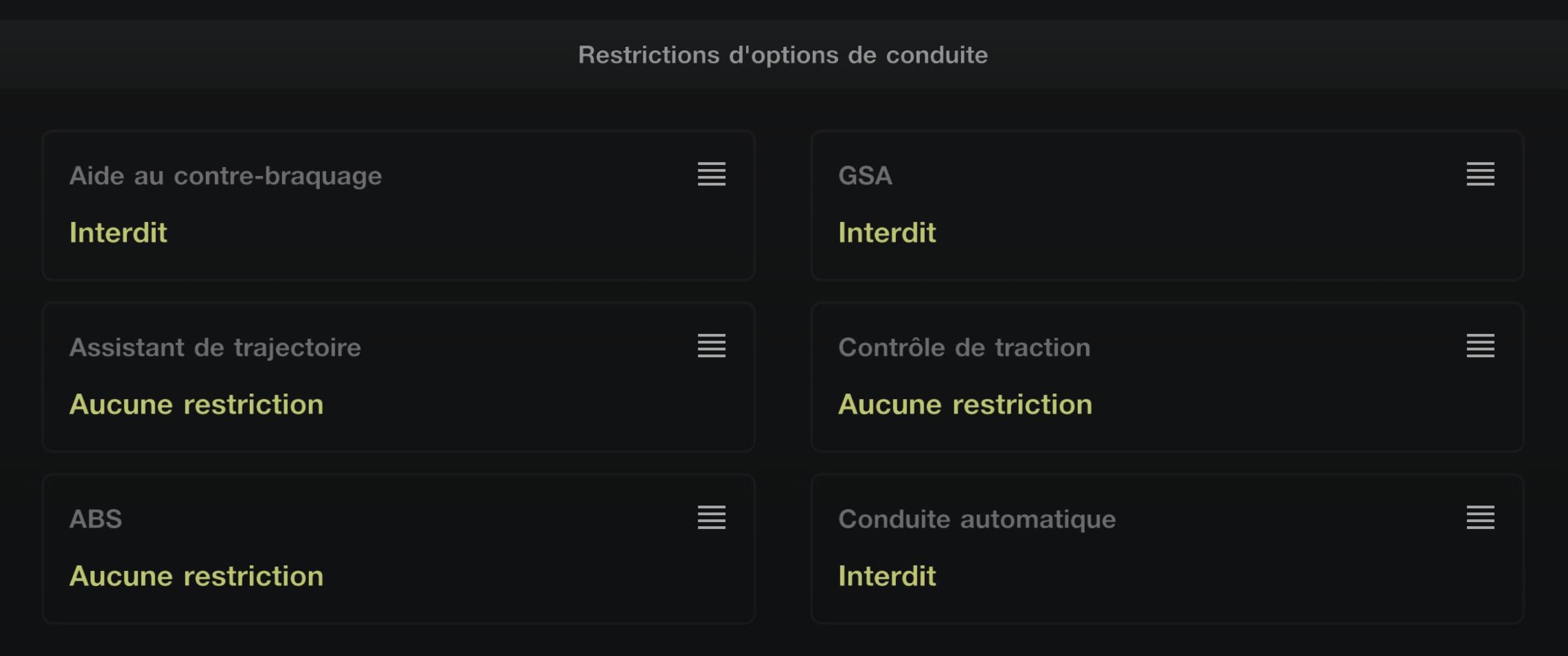This screenshot has height=656, width=1568.
Task: Click the Contrôle de traction list icon
Action: (x=1480, y=346)
